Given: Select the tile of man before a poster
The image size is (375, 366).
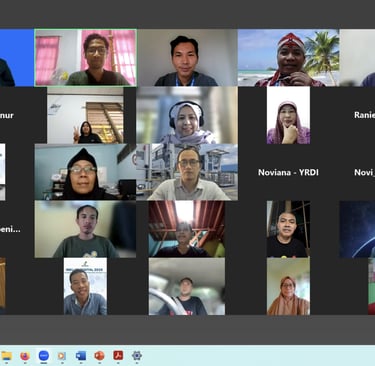Looking at the screenshot, I should point(85,286).
